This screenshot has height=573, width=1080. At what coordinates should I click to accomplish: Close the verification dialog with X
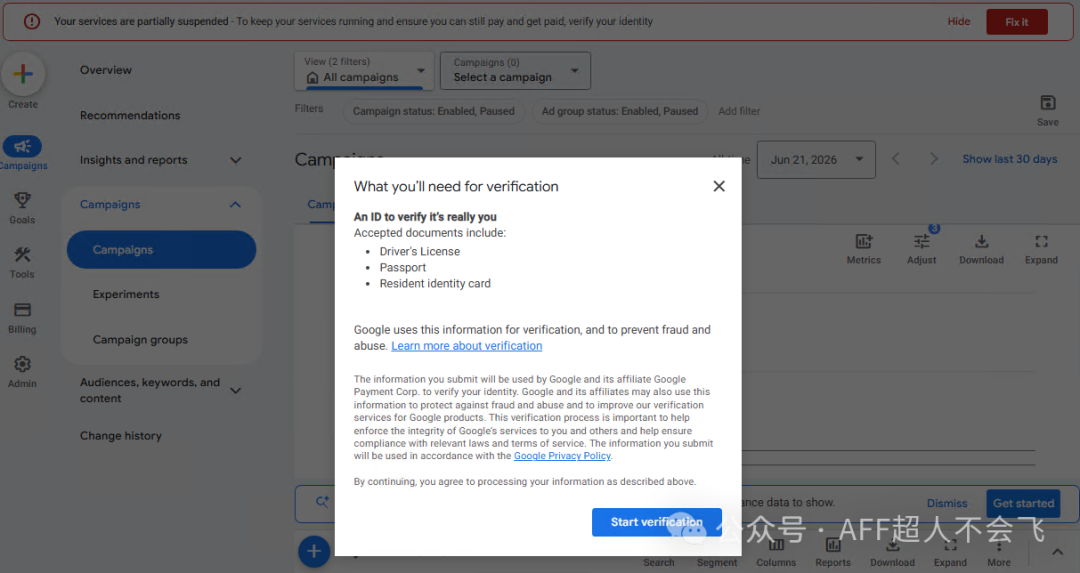tap(718, 186)
